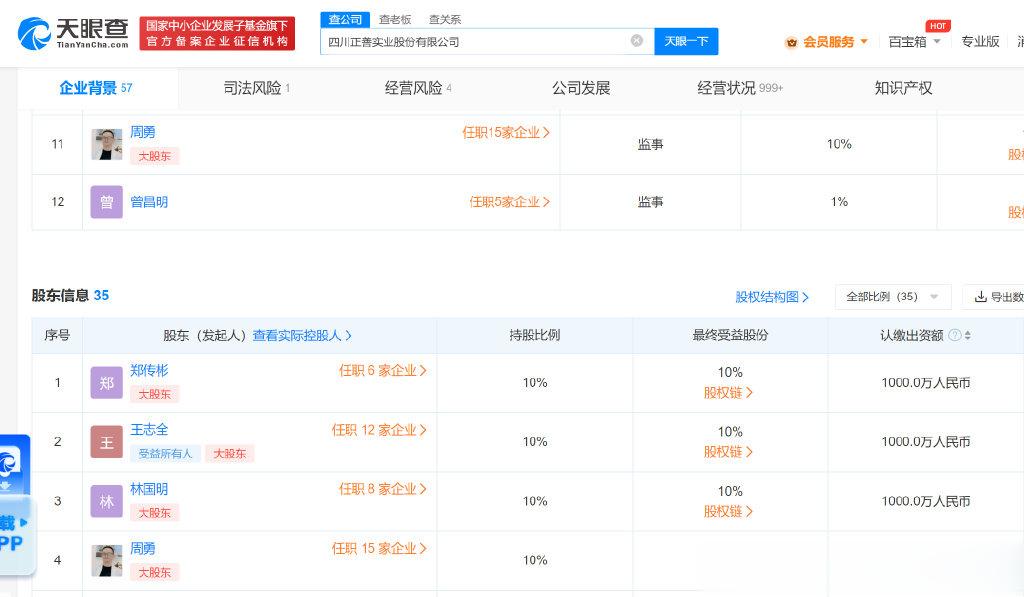
Task: Click the 查看实际控股人 link
Action: pos(302,335)
